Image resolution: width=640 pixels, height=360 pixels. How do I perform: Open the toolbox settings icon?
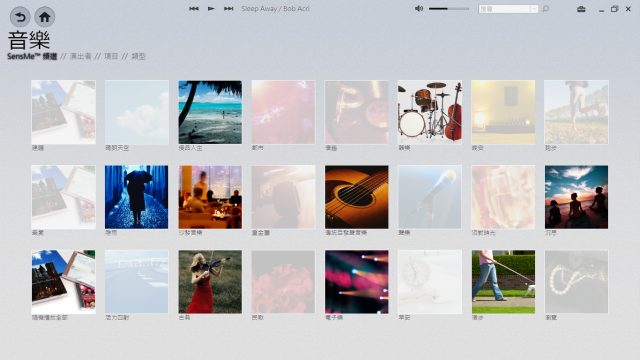click(x=581, y=9)
